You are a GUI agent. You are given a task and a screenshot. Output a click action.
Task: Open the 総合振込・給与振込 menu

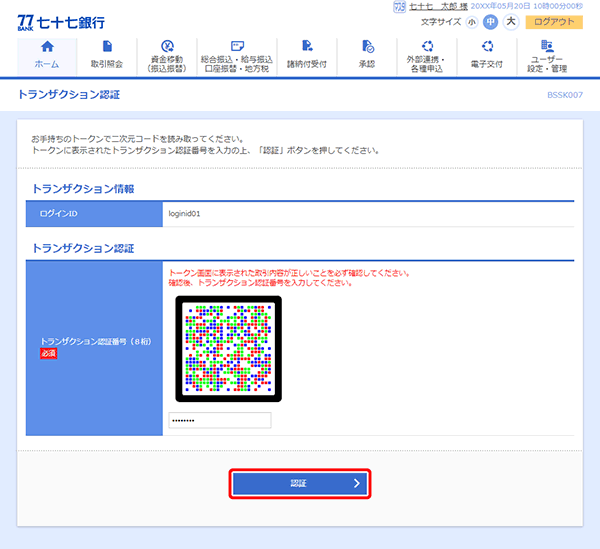coord(237,56)
